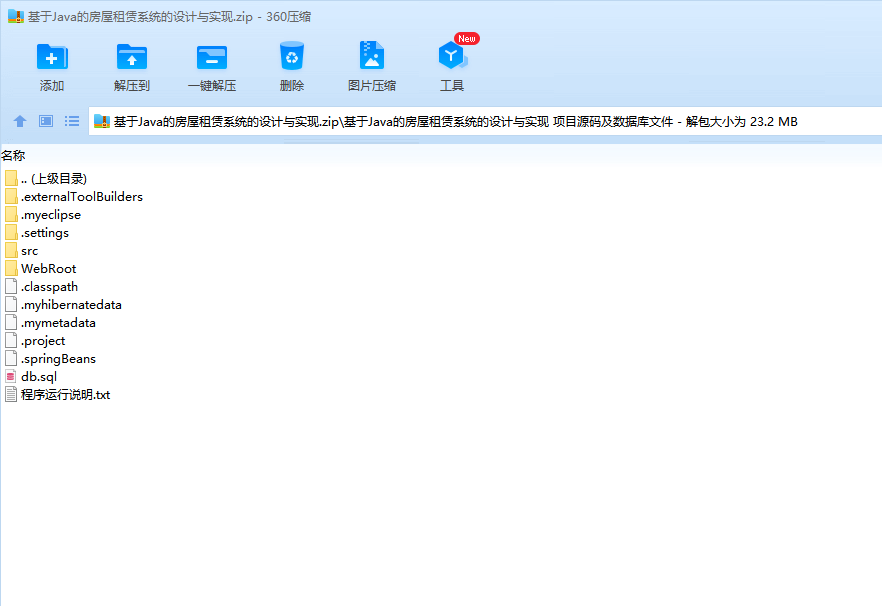Open the 工具 (Tools) icon with New badge
882x606 pixels.
(x=452, y=55)
